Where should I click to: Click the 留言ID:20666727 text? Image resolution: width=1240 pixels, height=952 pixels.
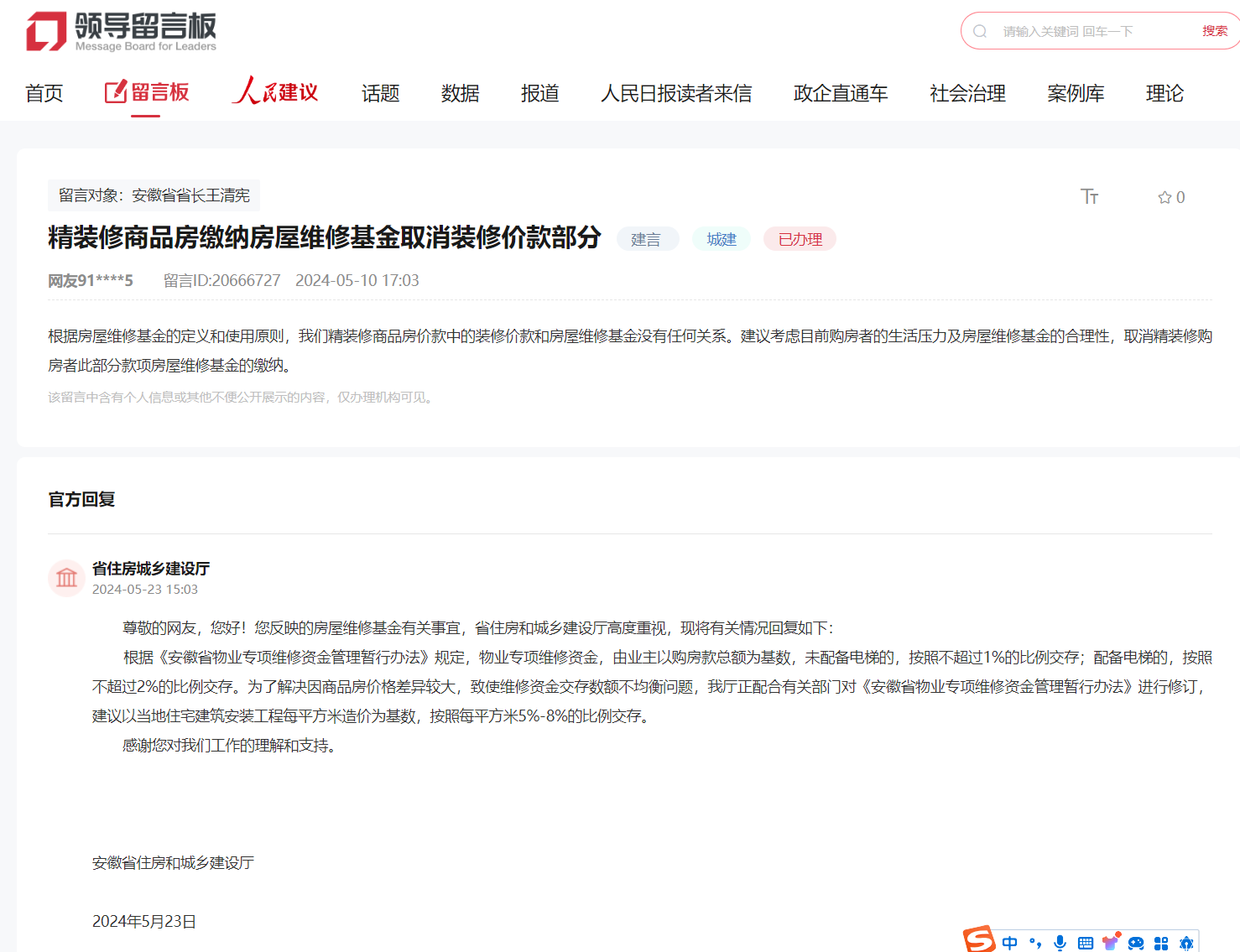[x=222, y=280]
